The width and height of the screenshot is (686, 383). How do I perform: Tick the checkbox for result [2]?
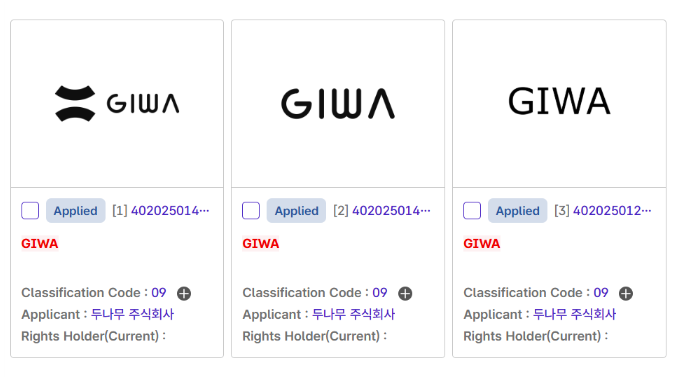(x=251, y=211)
